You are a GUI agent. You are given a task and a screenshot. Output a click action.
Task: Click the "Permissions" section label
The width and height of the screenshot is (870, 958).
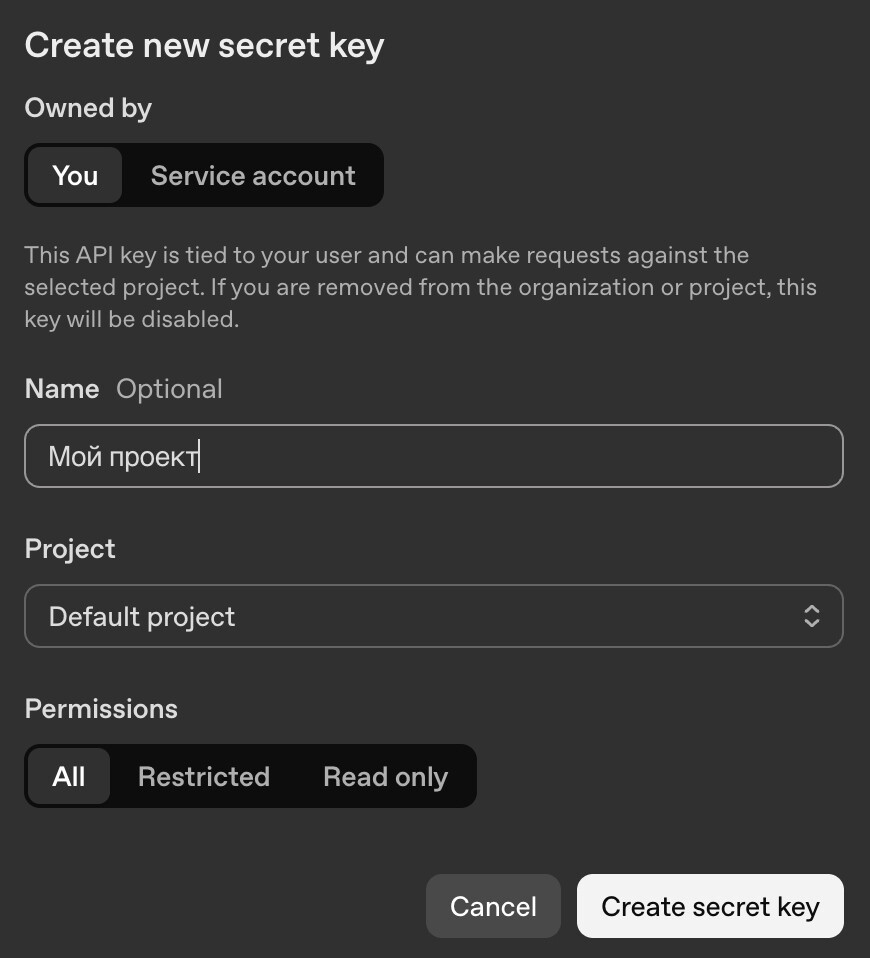pyautogui.click(x=101, y=709)
